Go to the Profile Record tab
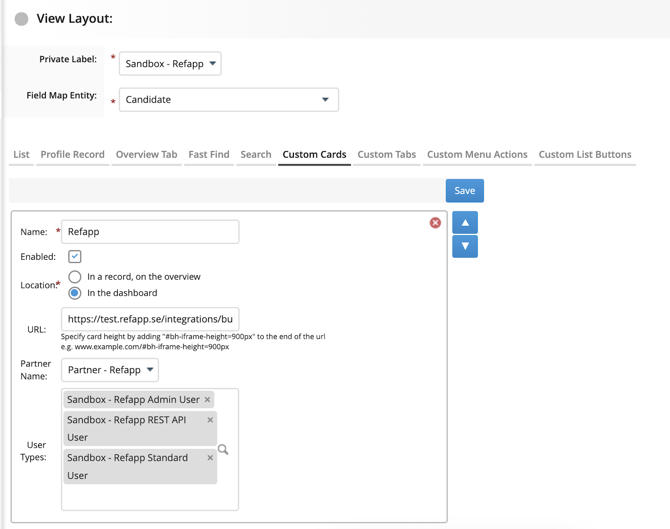670x529 pixels. [x=72, y=155]
